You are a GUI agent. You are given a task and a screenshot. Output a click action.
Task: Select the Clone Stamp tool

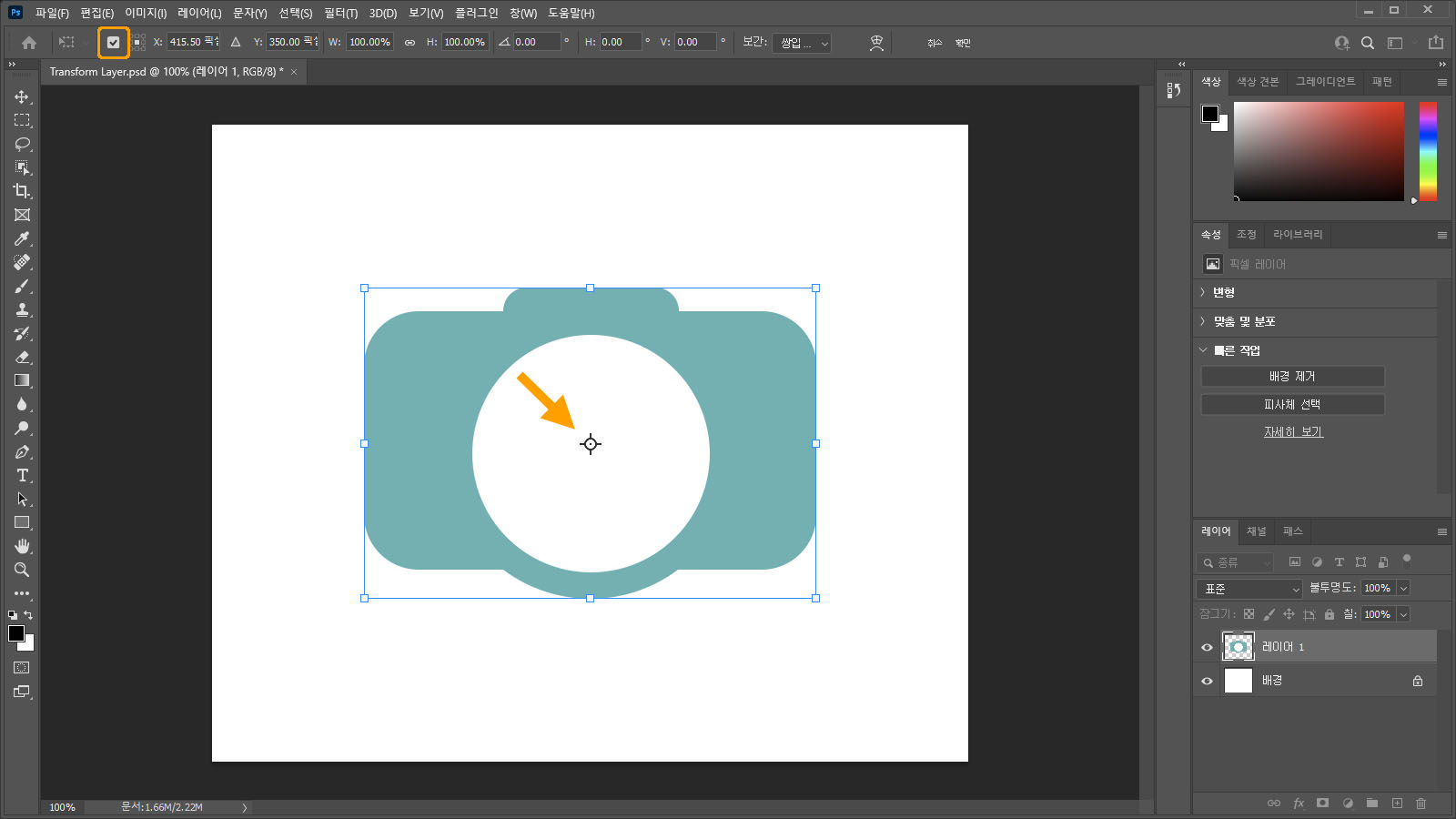coord(22,309)
